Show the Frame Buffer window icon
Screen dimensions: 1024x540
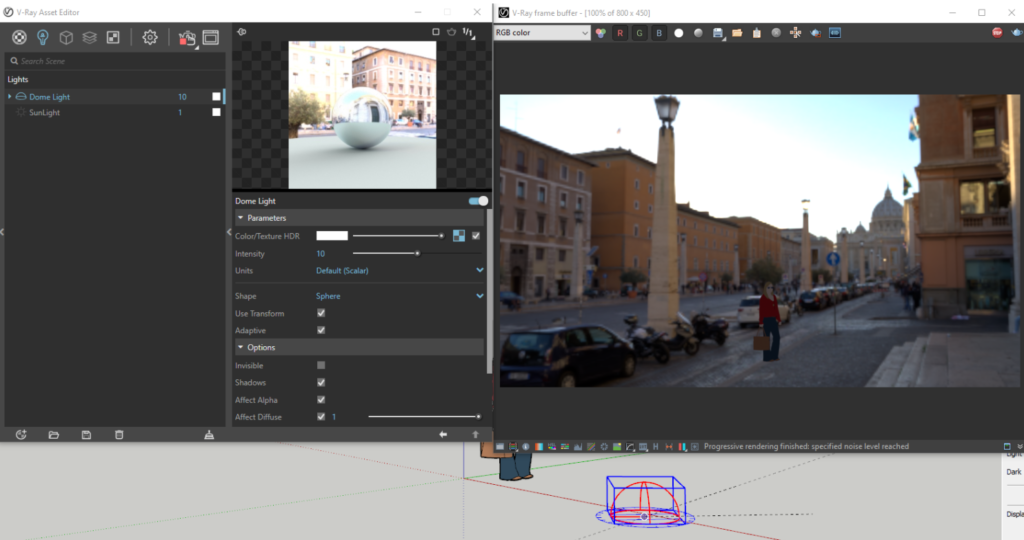point(210,37)
